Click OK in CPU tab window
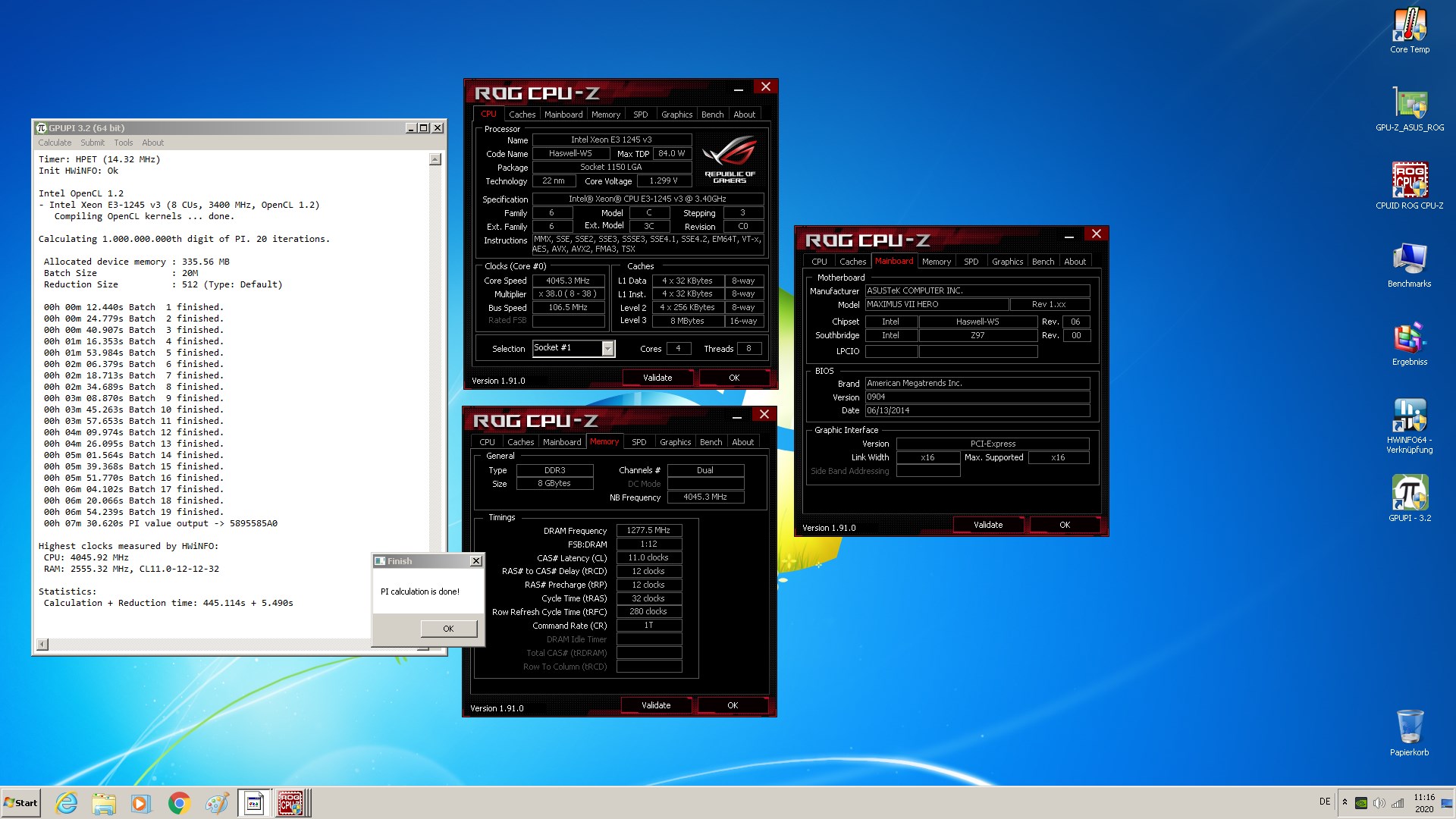Viewport: 1456px width, 819px height. click(x=734, y=378)
